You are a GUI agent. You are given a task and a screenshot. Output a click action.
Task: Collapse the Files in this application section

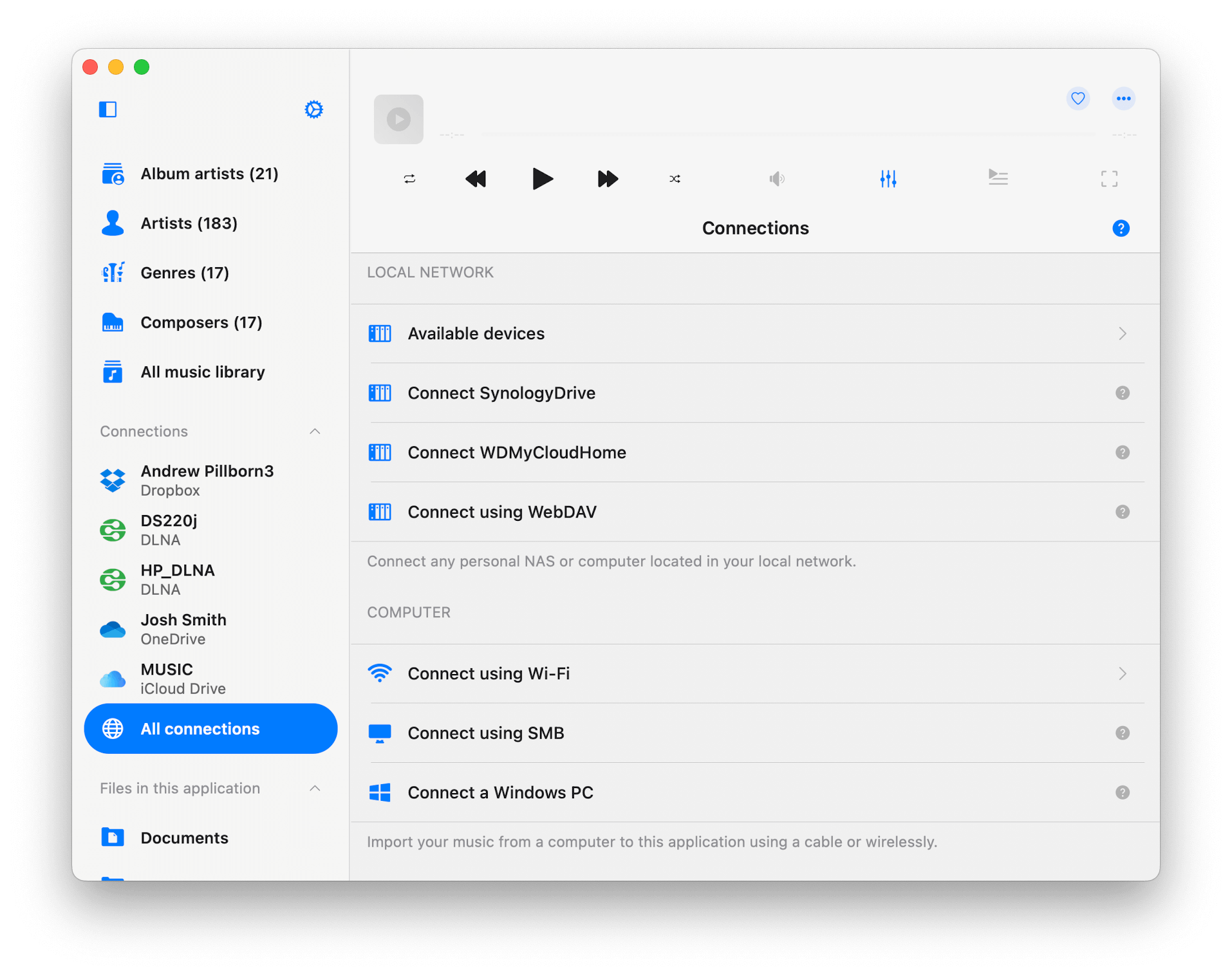315,788
